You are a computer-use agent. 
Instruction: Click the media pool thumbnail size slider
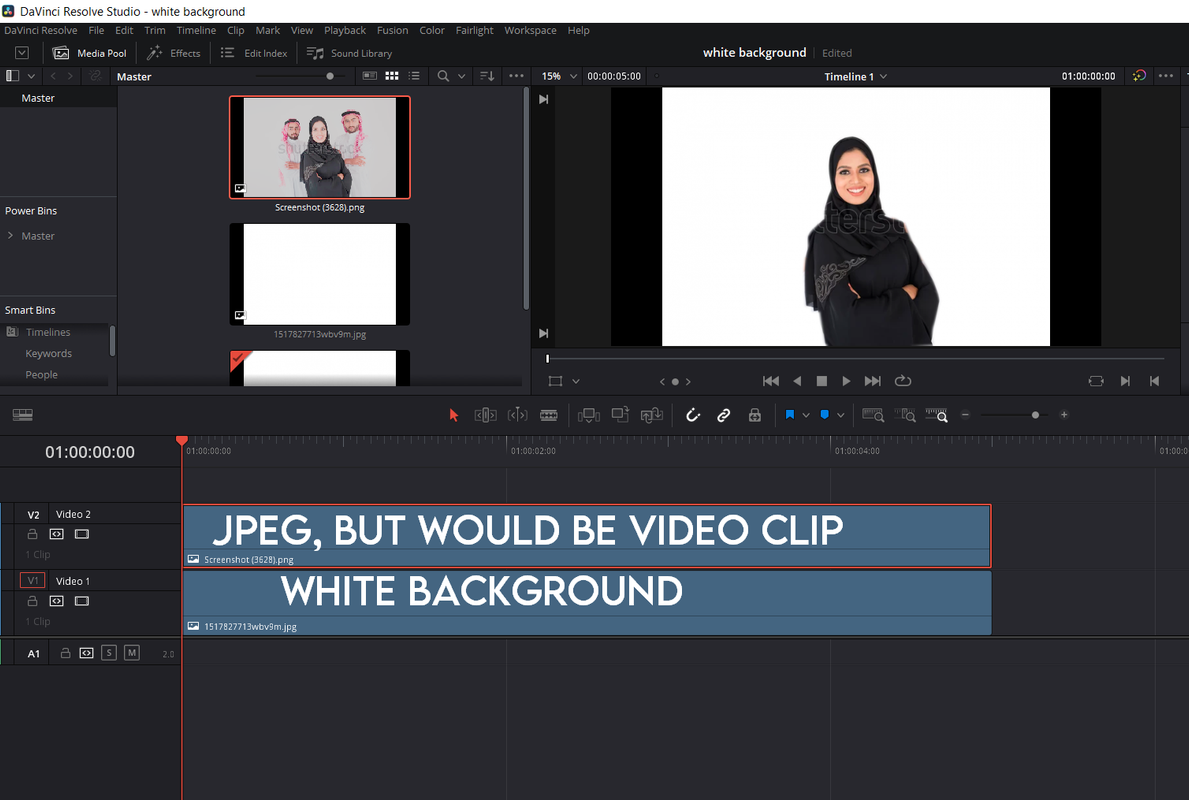[x=330, y=76]
